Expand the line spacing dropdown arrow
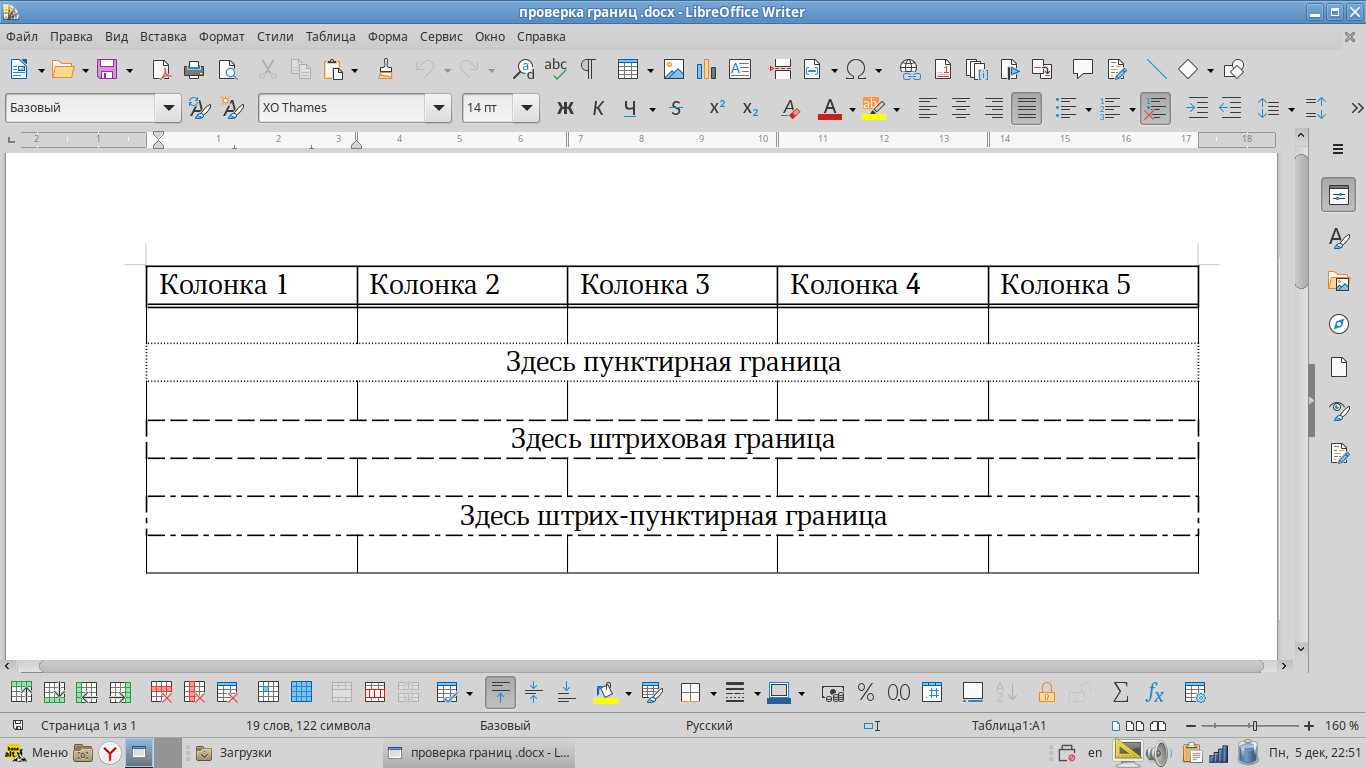Screen dimensions: 1366x768 tap(1291, 108)
